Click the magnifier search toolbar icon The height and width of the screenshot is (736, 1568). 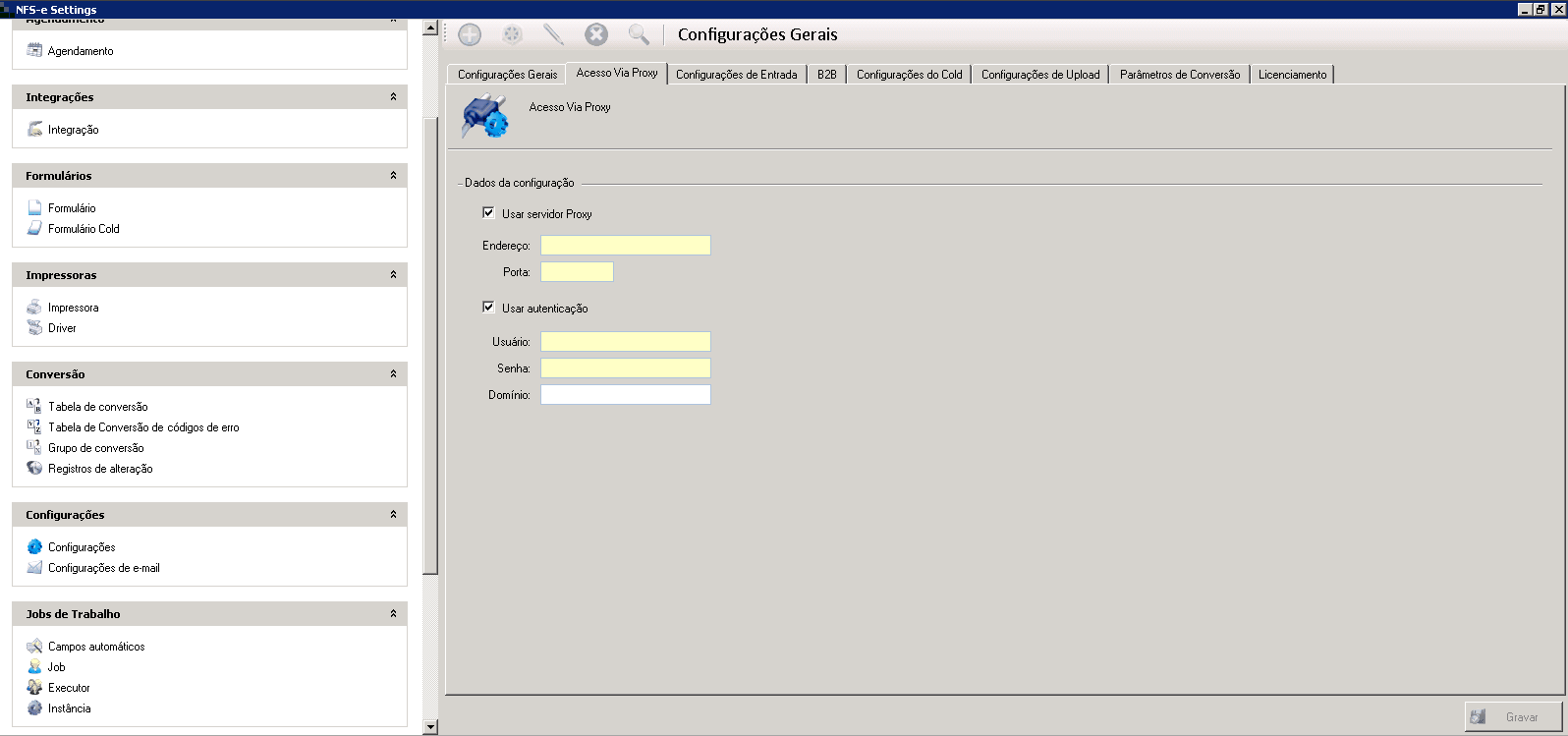(639, 35)
